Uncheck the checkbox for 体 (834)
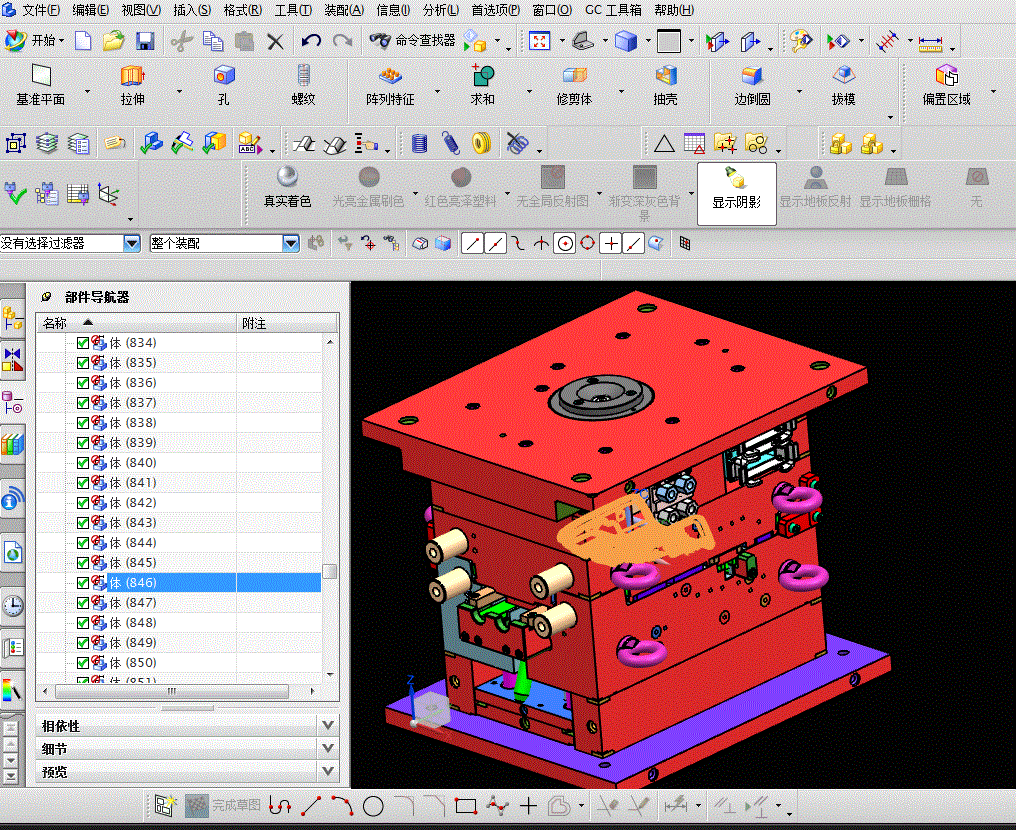Viewport: 1016px width, 830px height. point(83,343)
